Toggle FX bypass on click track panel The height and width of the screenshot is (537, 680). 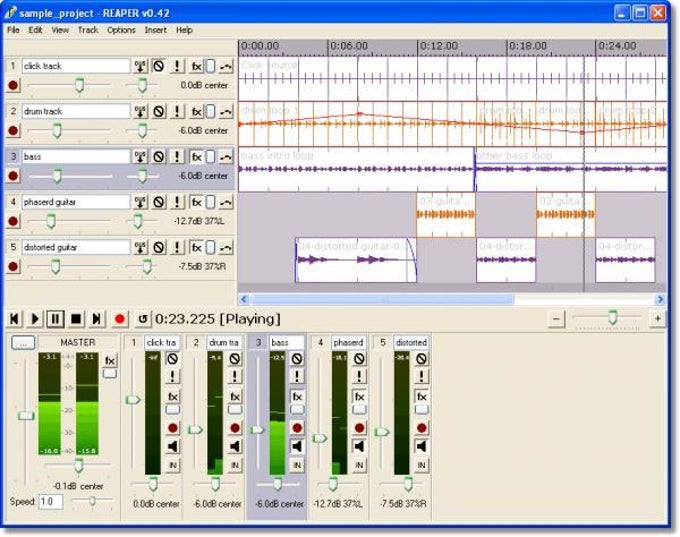tap(210, 66)
